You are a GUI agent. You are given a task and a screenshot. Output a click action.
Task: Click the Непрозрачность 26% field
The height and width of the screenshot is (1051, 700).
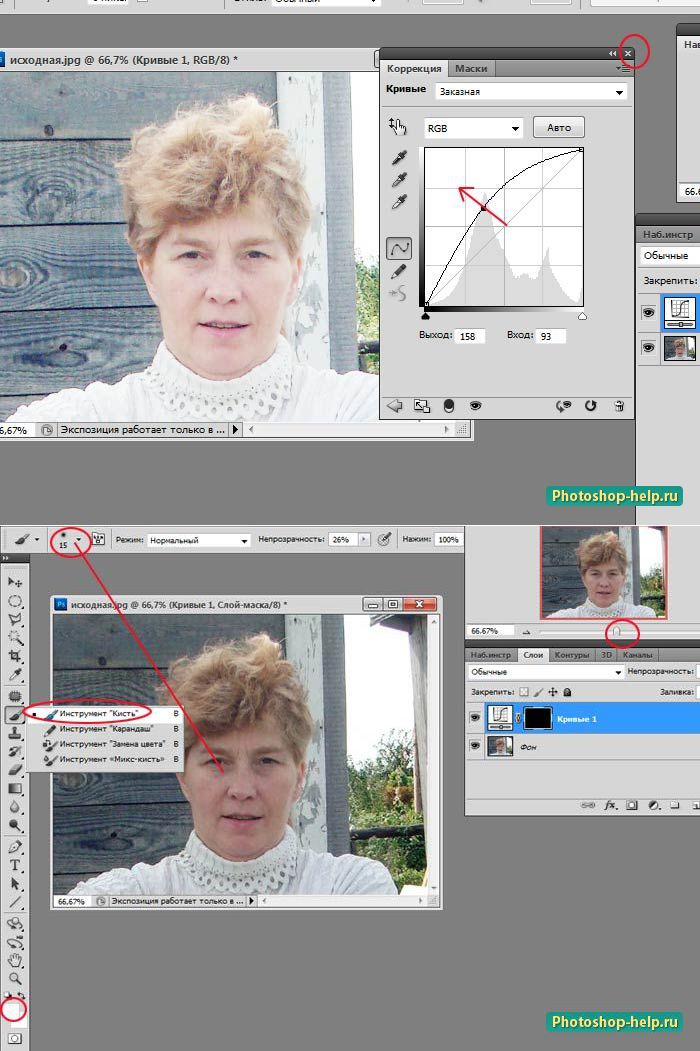click(x=343, y=539)
